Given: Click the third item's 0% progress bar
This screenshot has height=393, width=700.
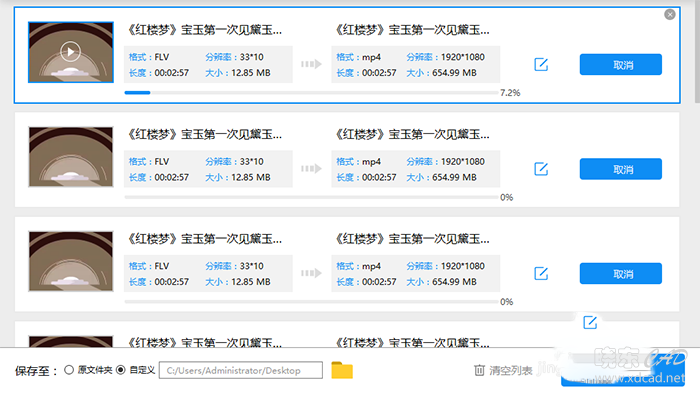Looking at the screenshot, I should click(311, 301).
